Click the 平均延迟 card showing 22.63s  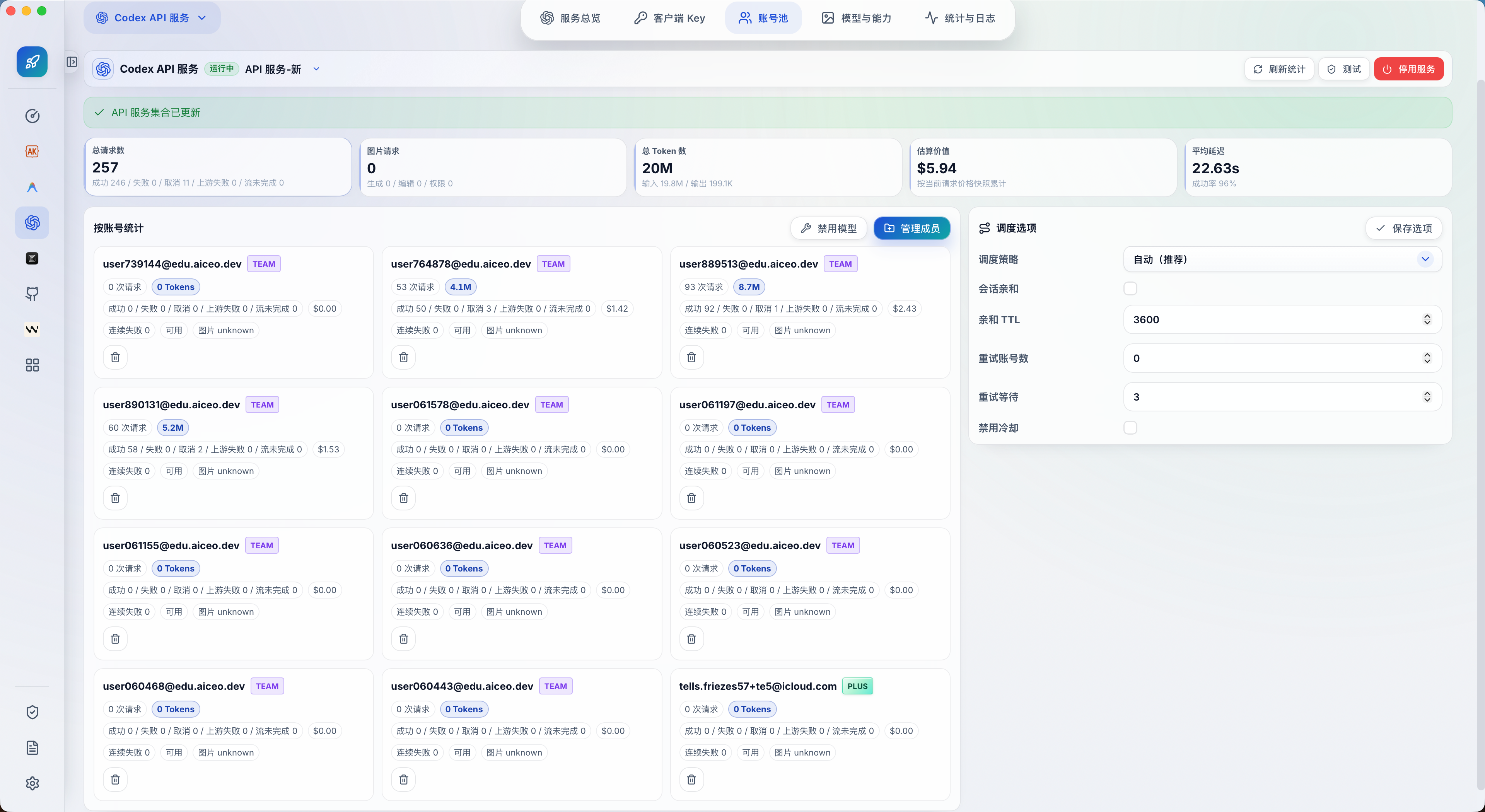1318,167
